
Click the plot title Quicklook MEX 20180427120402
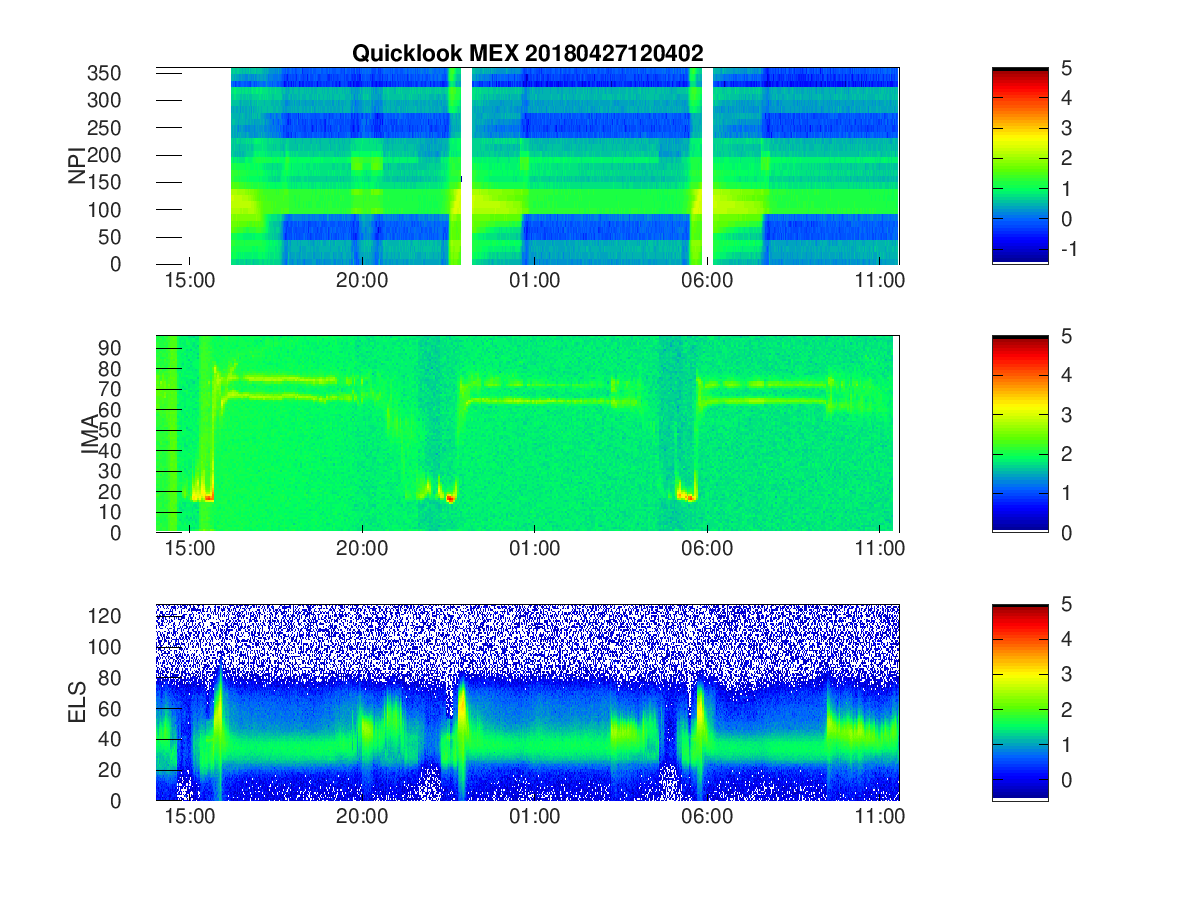[x=527, y=54]
